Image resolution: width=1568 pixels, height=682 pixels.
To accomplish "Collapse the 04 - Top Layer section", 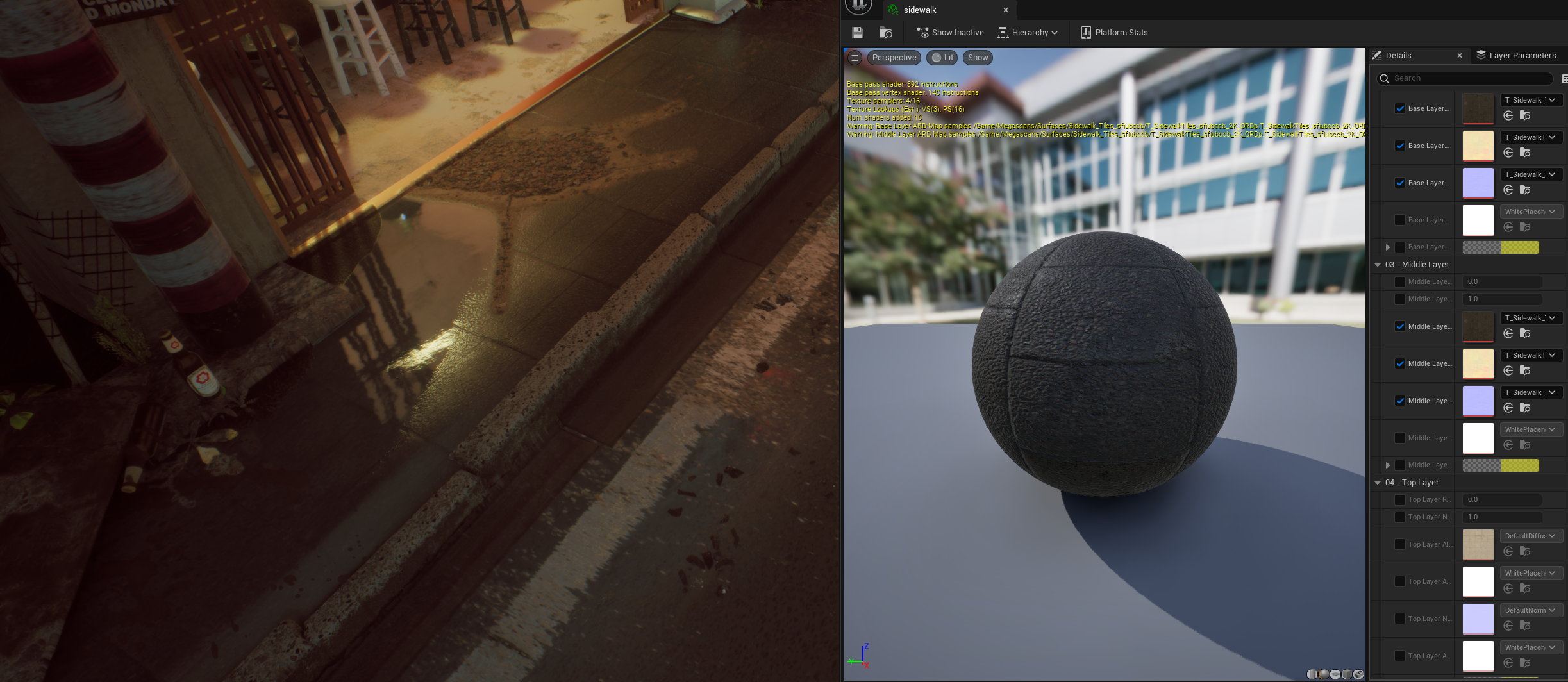I will [x=1378, y=482].
